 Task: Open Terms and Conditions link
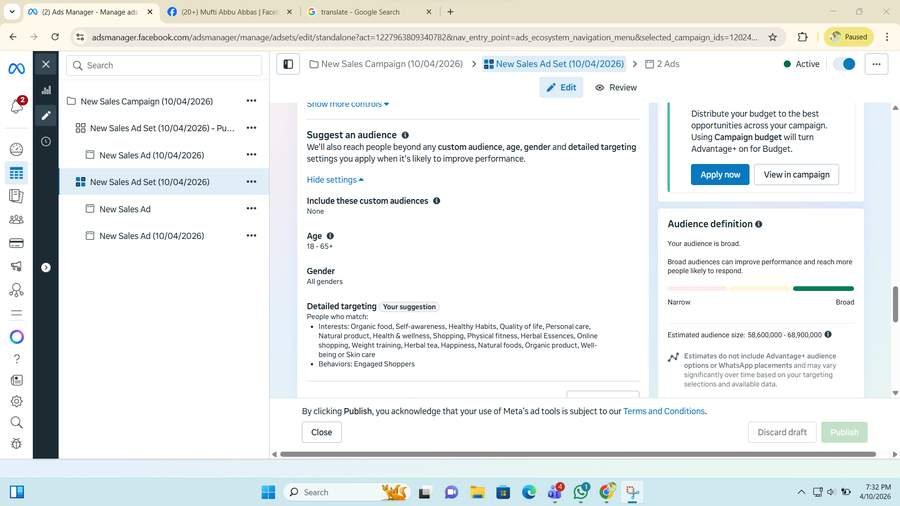point(664,411)
